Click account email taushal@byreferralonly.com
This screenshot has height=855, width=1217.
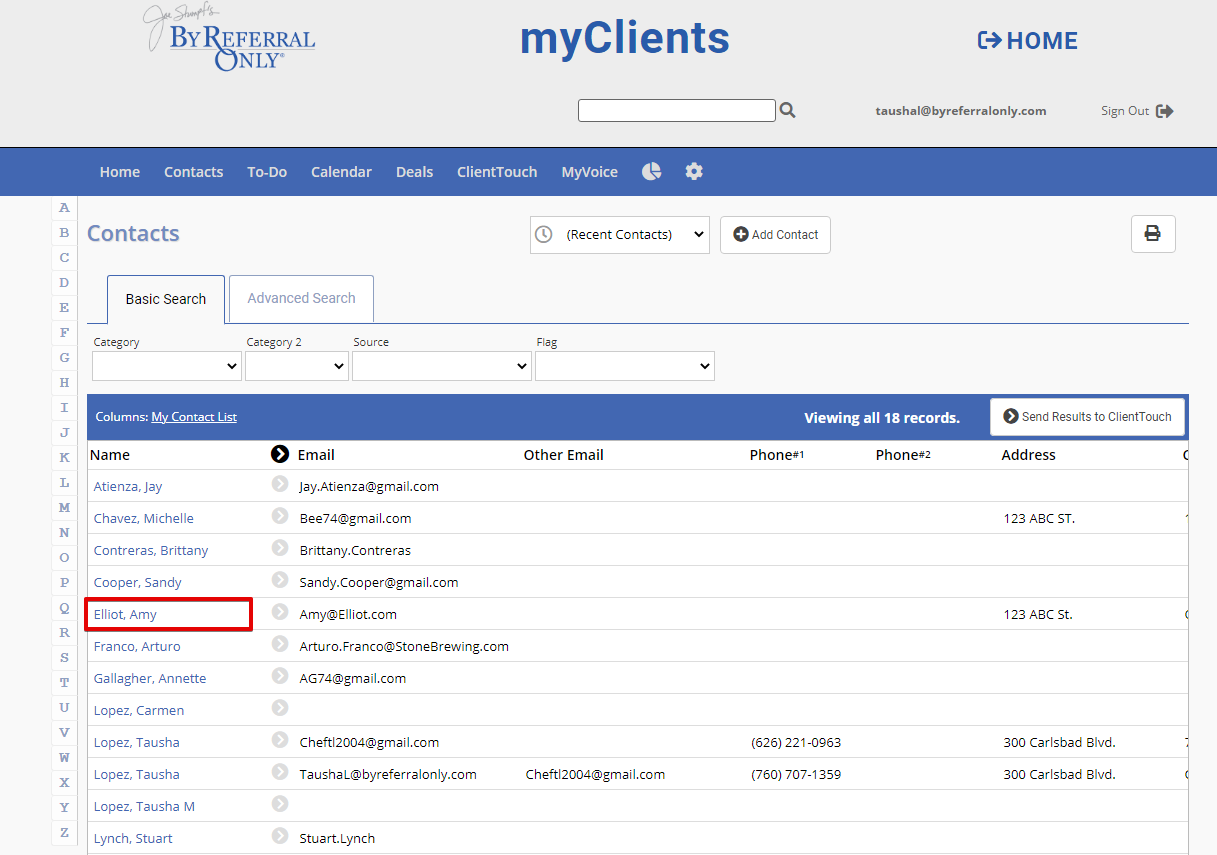(961, 111)
